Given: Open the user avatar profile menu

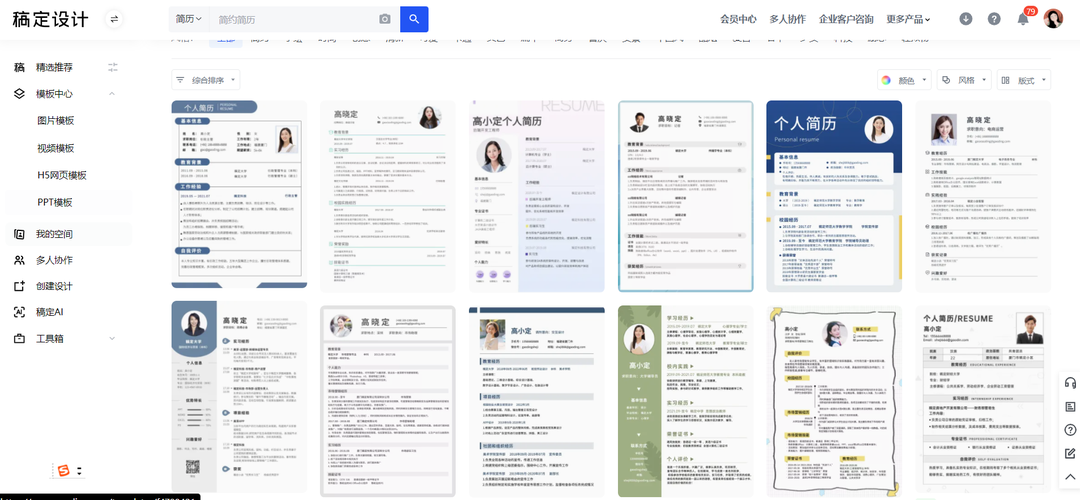Looking at the screenshot, I should point(1053,19).
